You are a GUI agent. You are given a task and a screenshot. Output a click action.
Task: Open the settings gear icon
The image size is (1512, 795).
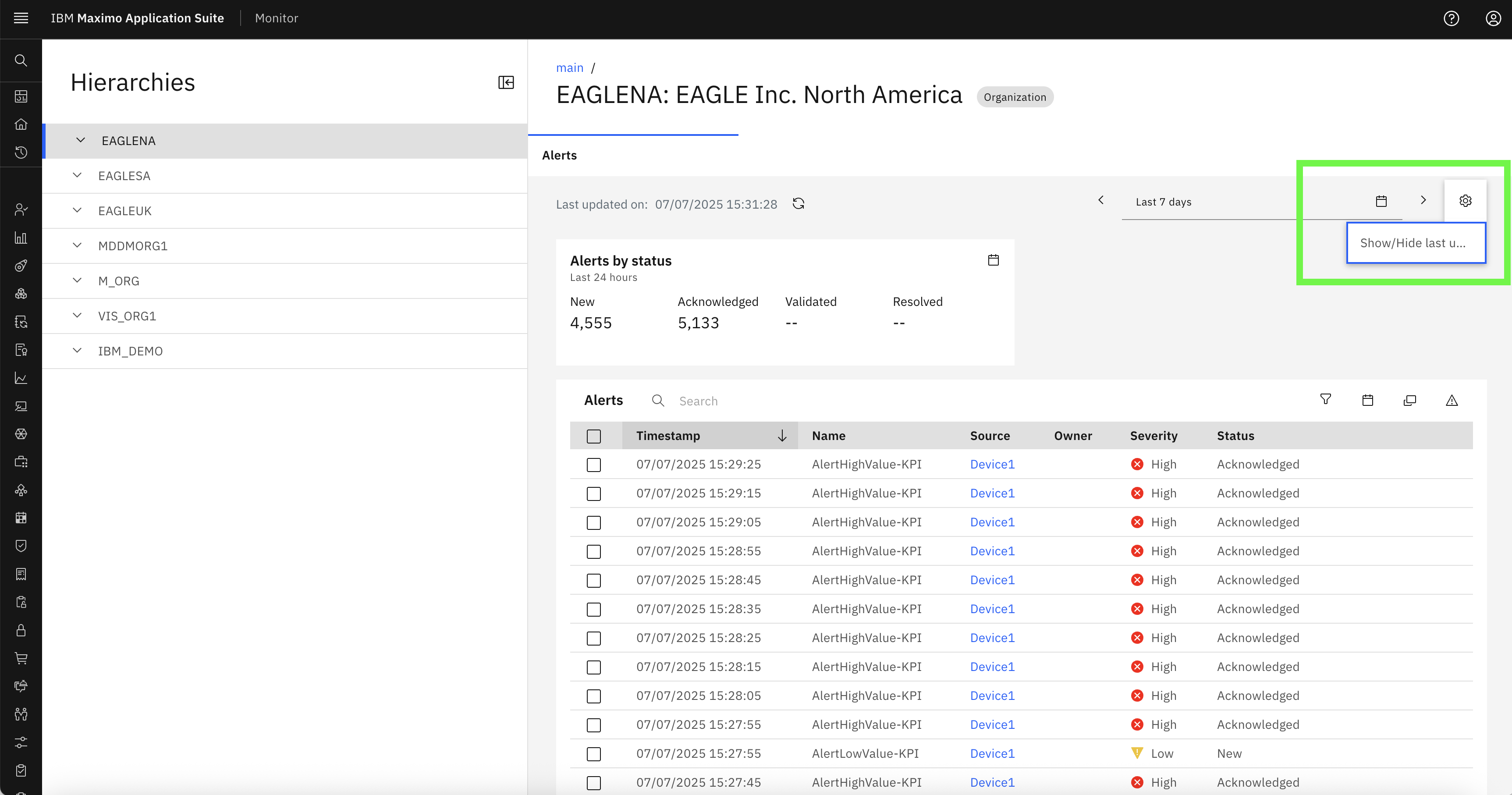point(1465,201)
